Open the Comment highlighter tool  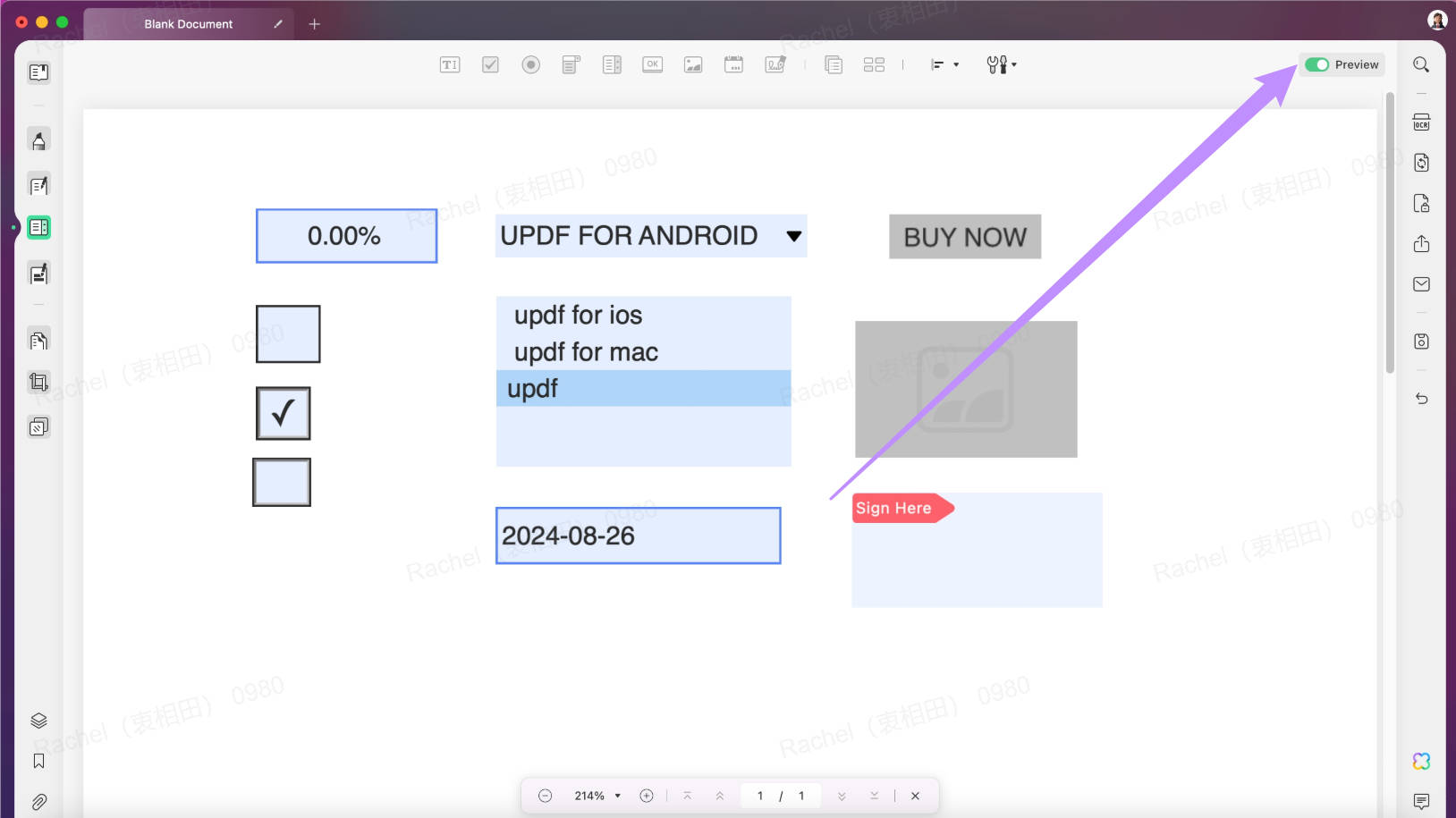tap(38, 140)
